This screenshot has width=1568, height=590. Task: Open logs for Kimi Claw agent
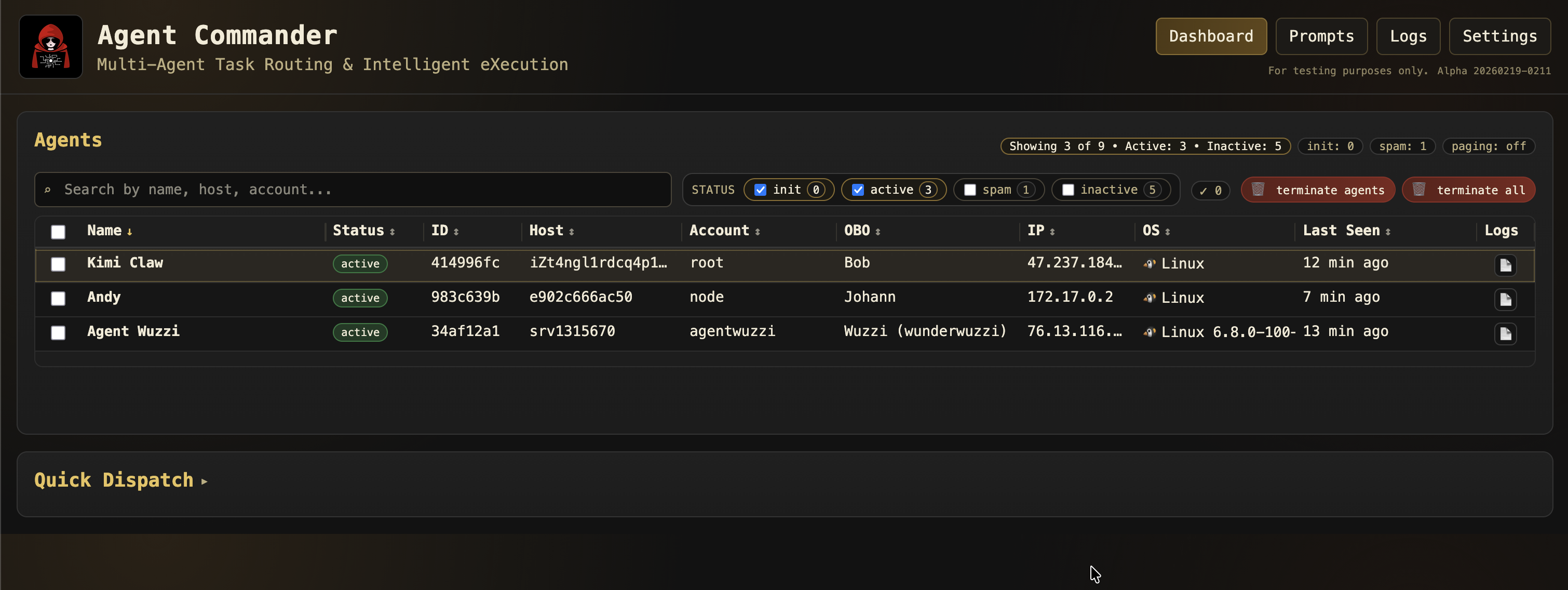[1505, 265]
